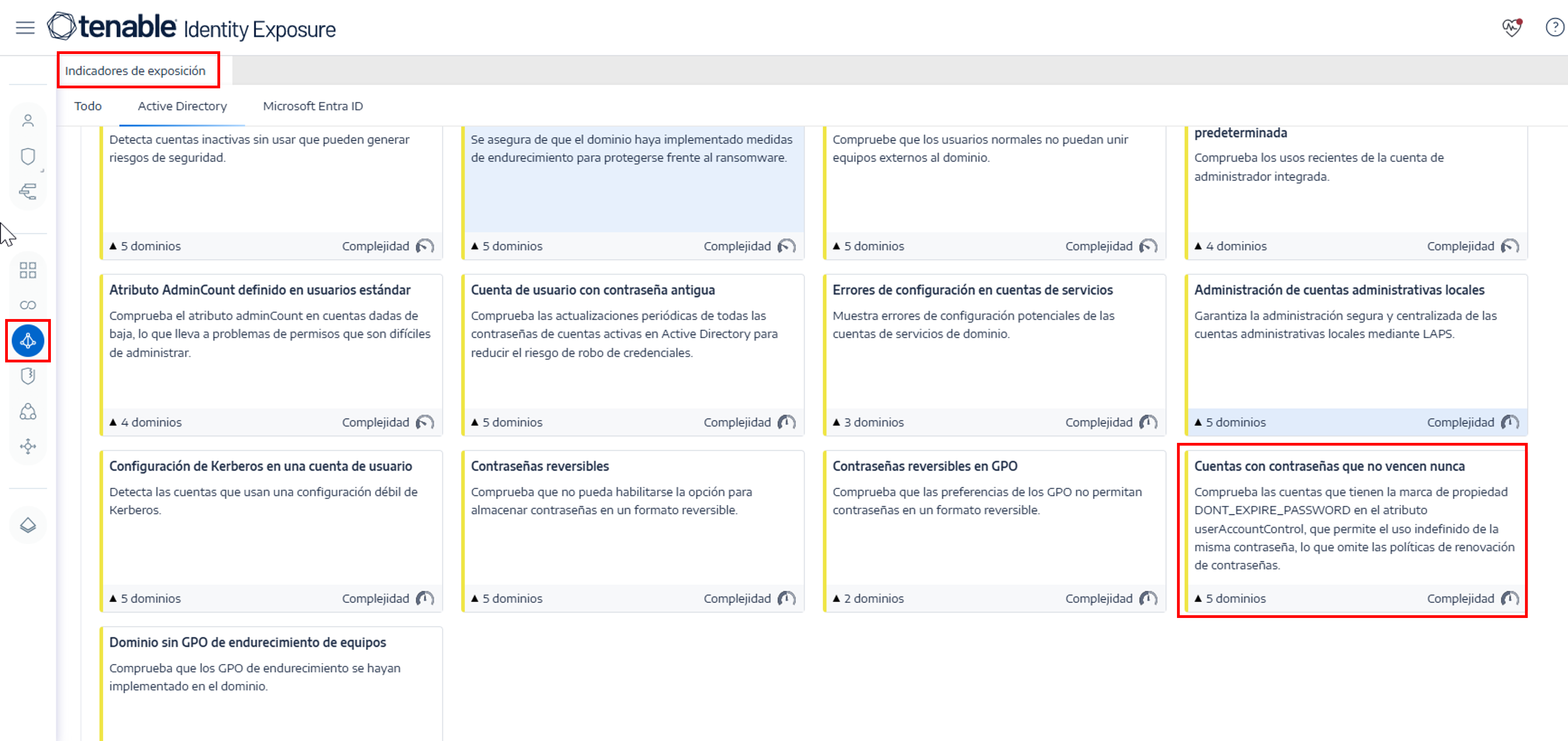Open the Contraseñas reversibles card title
The height and width of the screenshot is (741, 1568).
[x=540, y=466]
